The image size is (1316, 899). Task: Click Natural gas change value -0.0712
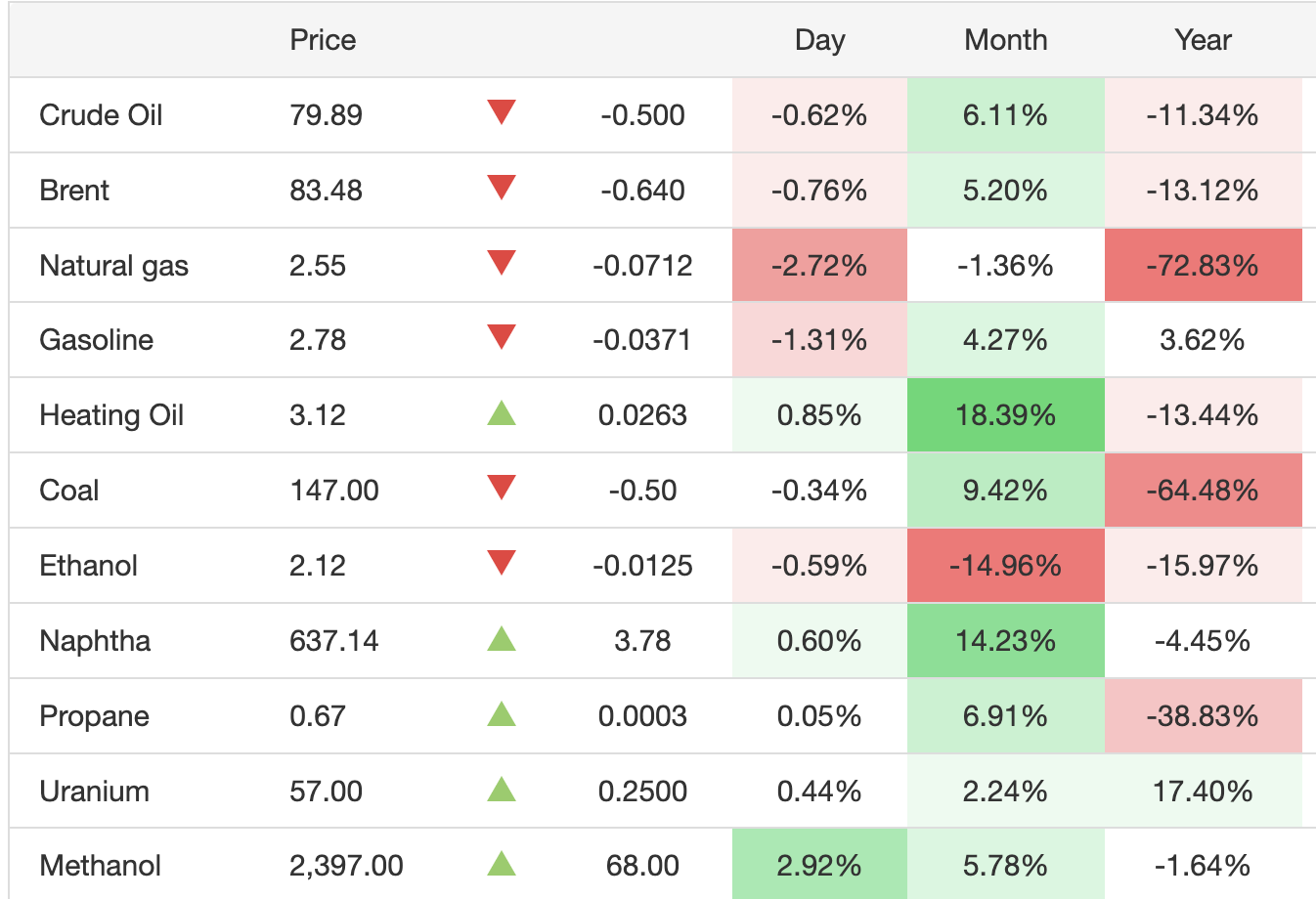click(x=642, y=266)
